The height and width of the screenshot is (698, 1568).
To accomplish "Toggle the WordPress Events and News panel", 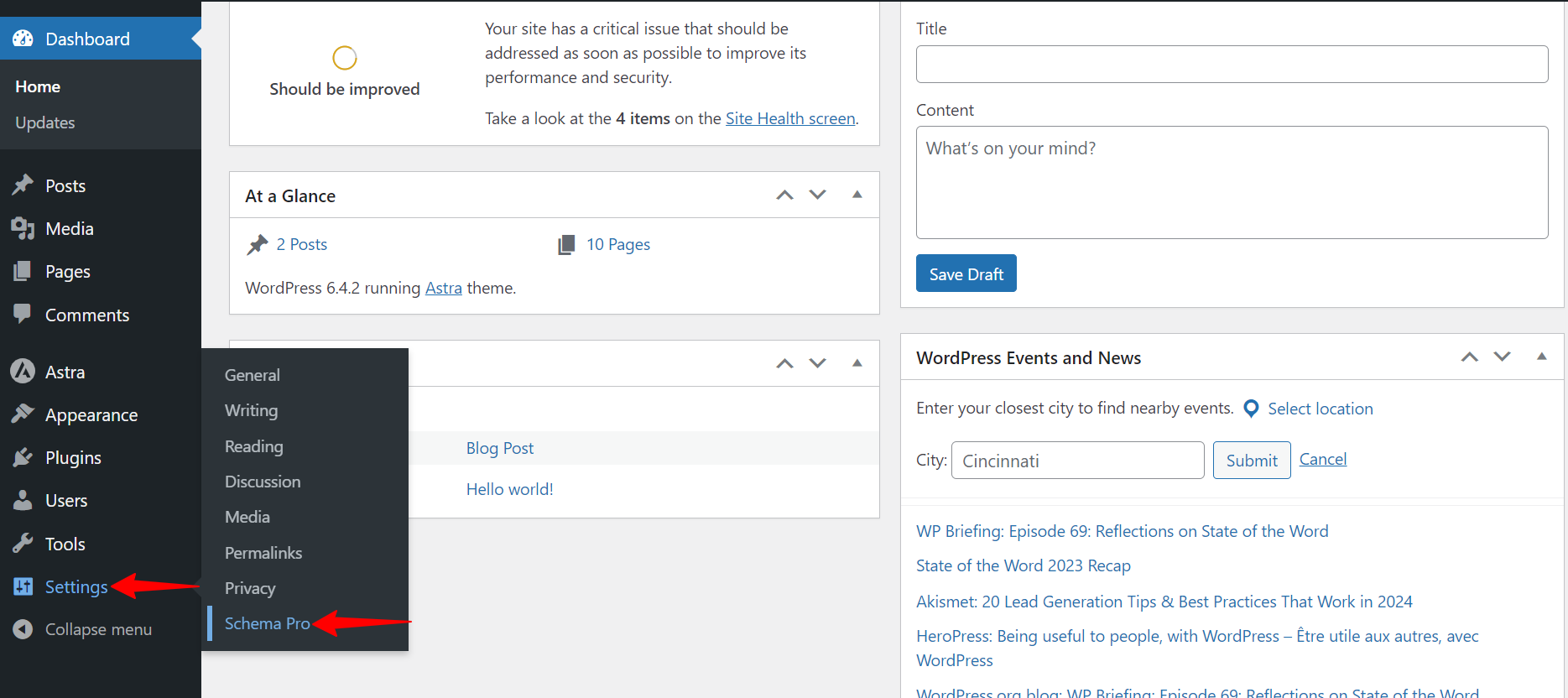I will point(1541,357).
